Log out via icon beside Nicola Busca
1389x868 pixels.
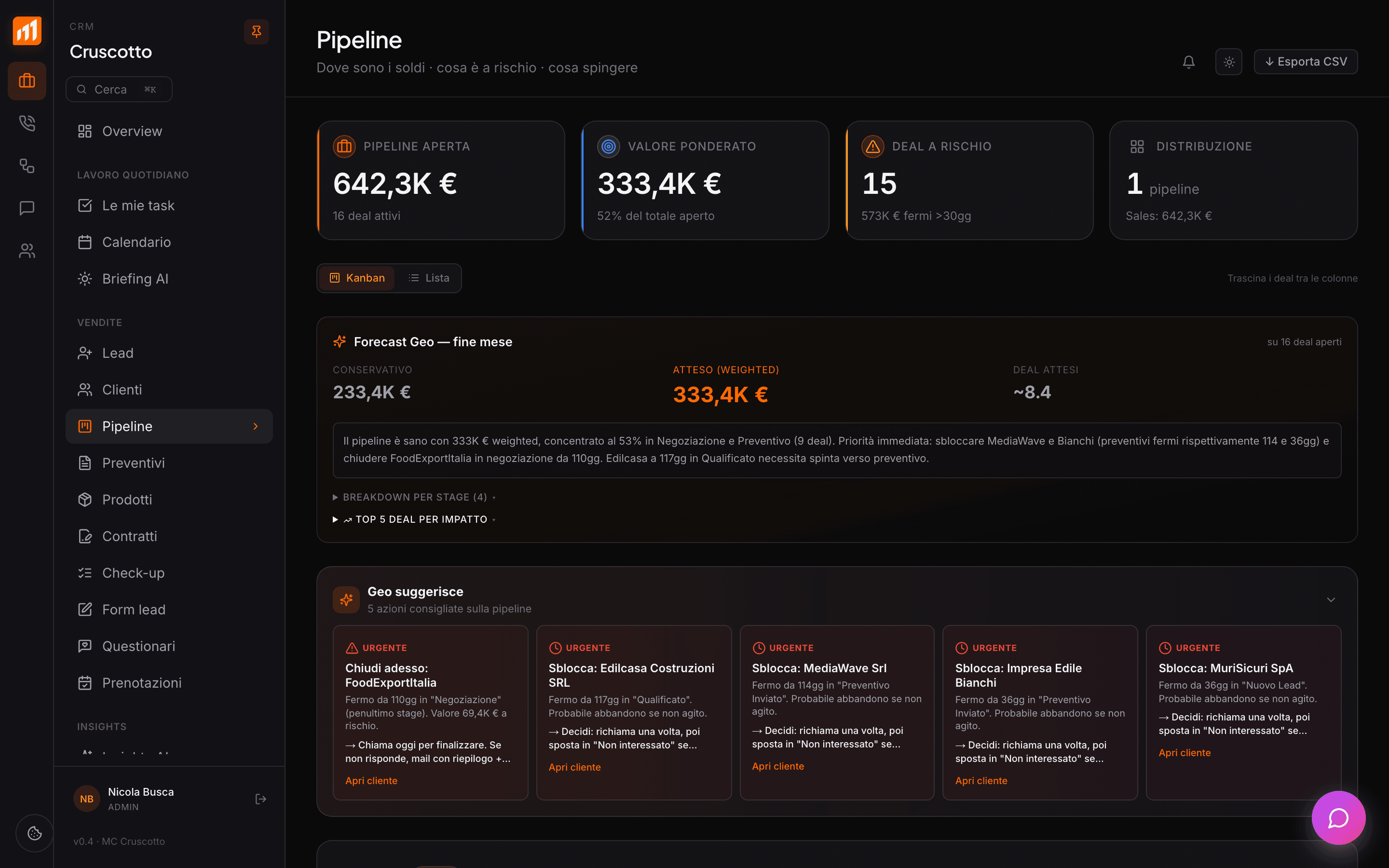tap(260, 799)
